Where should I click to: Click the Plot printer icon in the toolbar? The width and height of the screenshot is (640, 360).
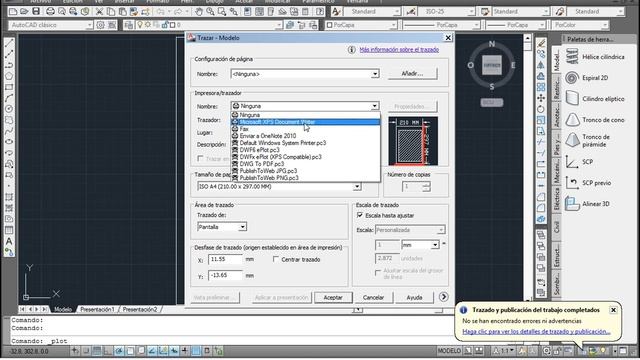point(50,11)
